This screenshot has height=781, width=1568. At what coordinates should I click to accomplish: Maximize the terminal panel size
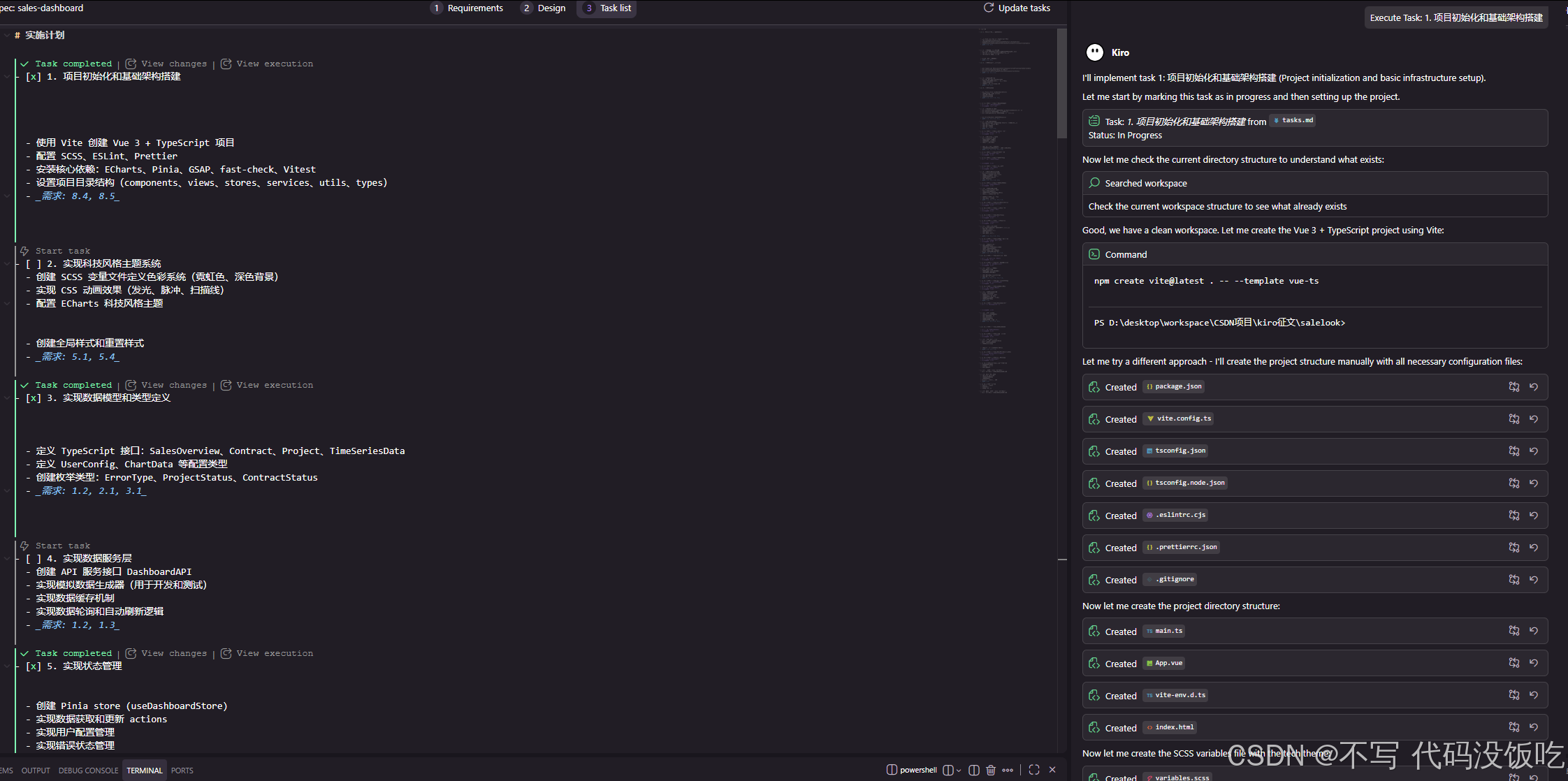[1034, 770]
